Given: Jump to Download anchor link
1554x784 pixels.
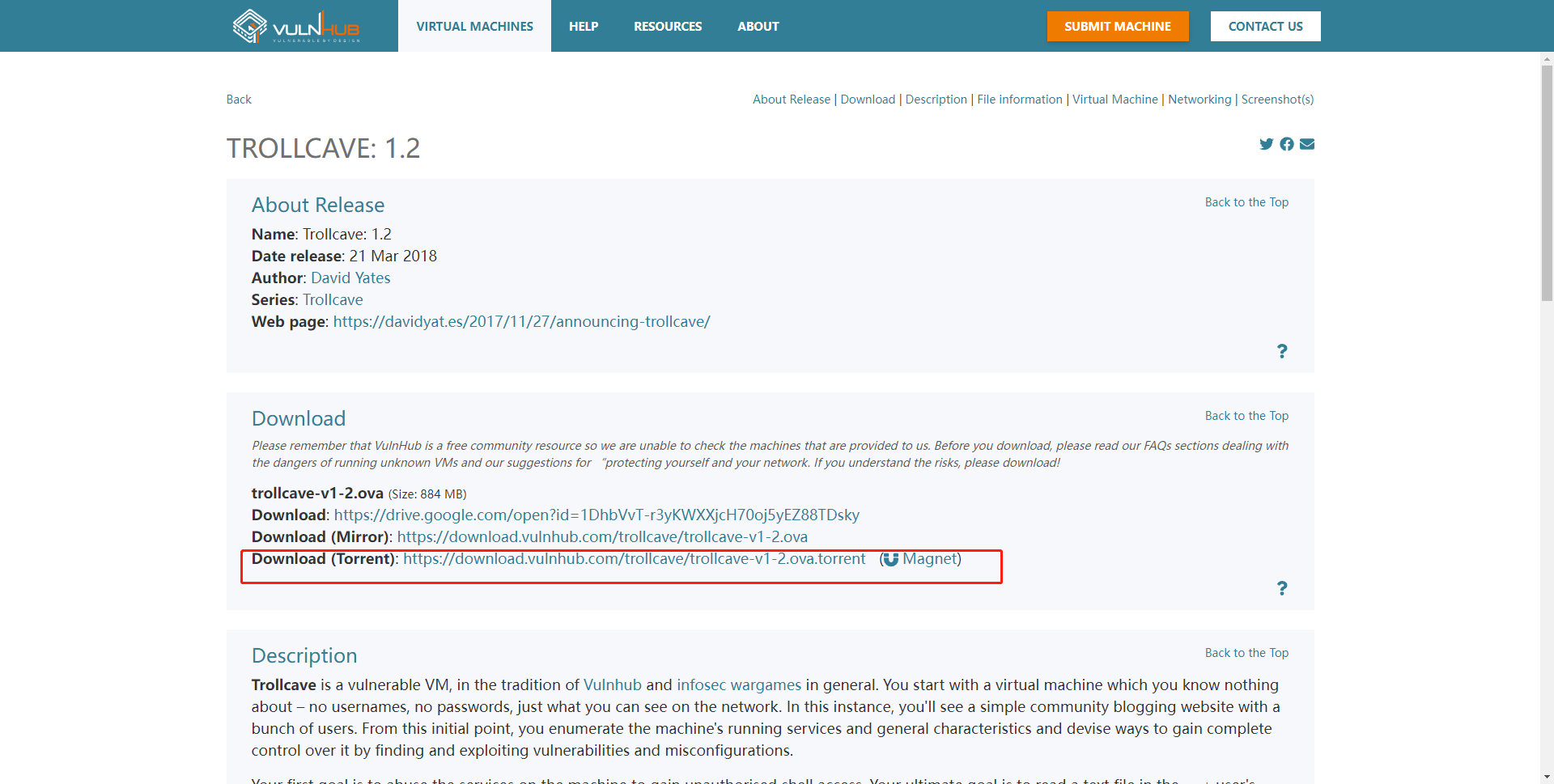Looking at the screenshot, I should point(868,100).
